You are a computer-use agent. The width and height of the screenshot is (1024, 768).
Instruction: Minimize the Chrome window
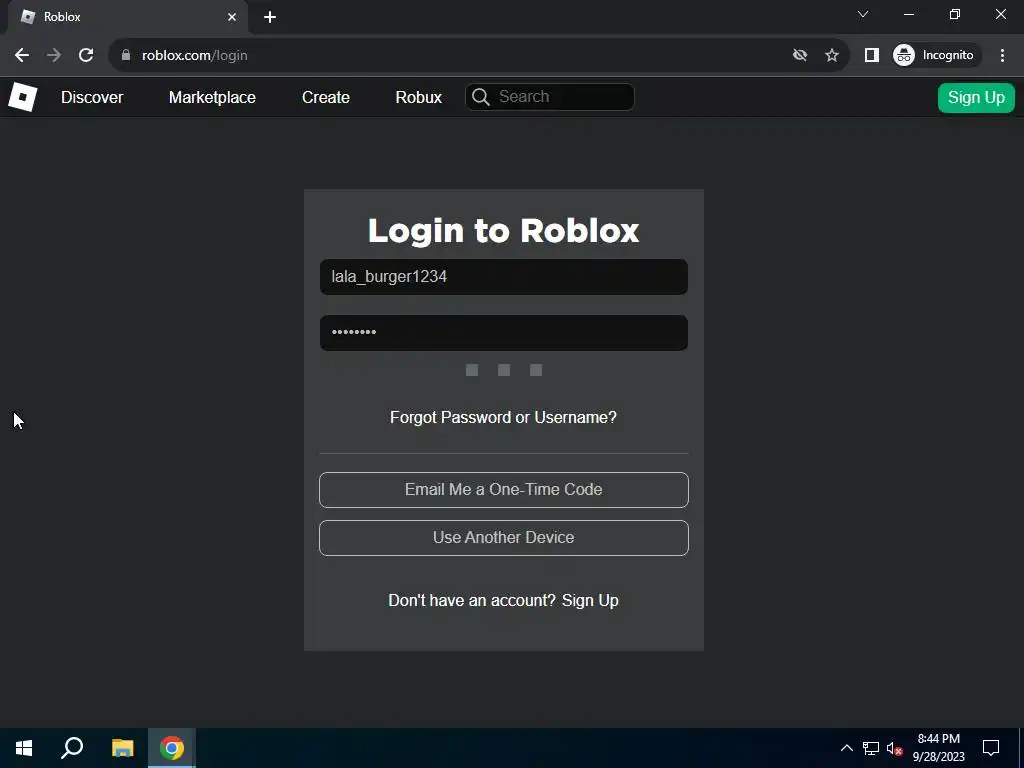click(909, 14)
